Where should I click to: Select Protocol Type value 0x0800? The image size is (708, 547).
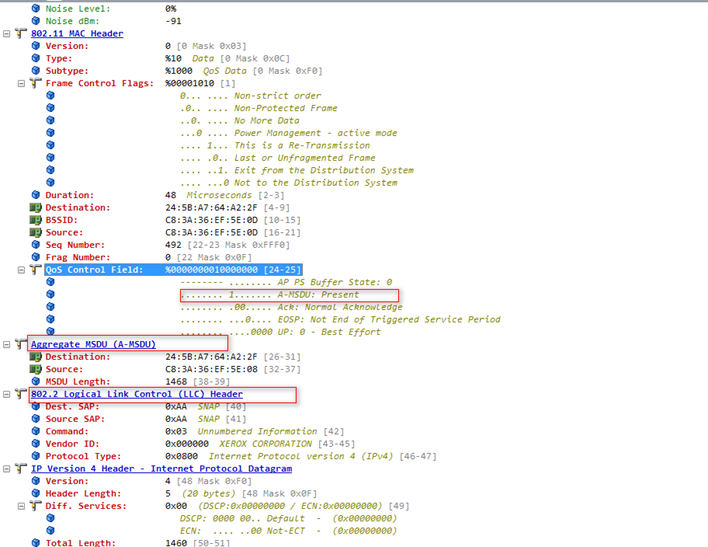(181, 456)
